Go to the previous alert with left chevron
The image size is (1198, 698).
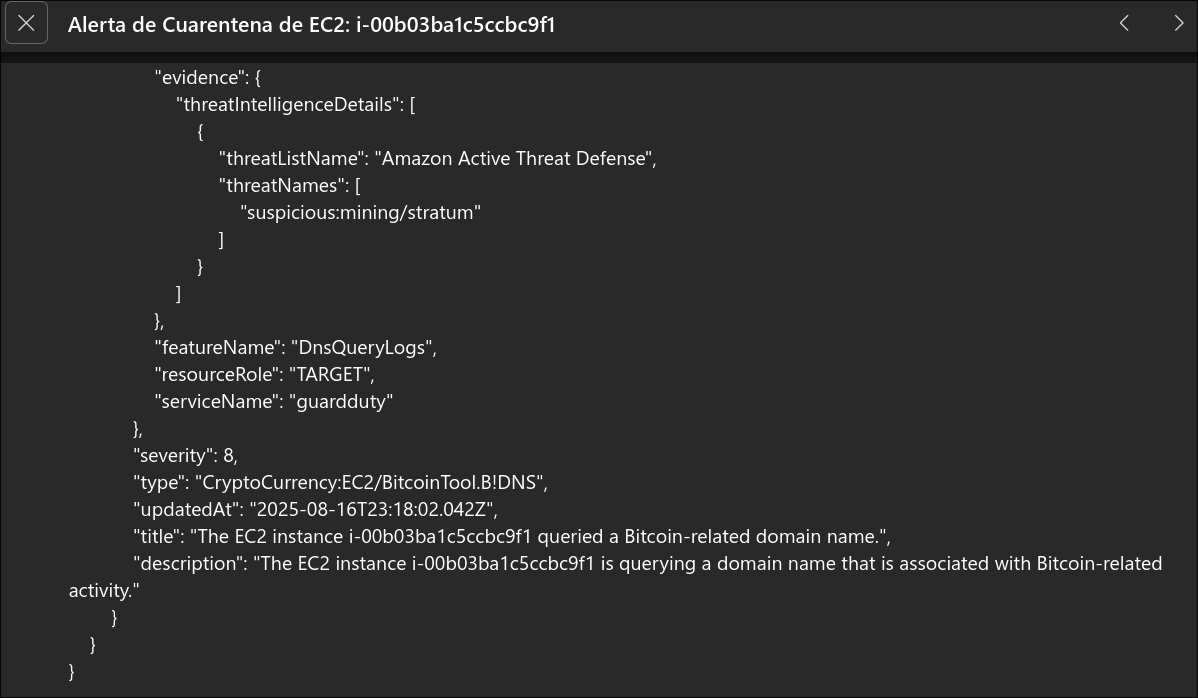click(1124, 24)
